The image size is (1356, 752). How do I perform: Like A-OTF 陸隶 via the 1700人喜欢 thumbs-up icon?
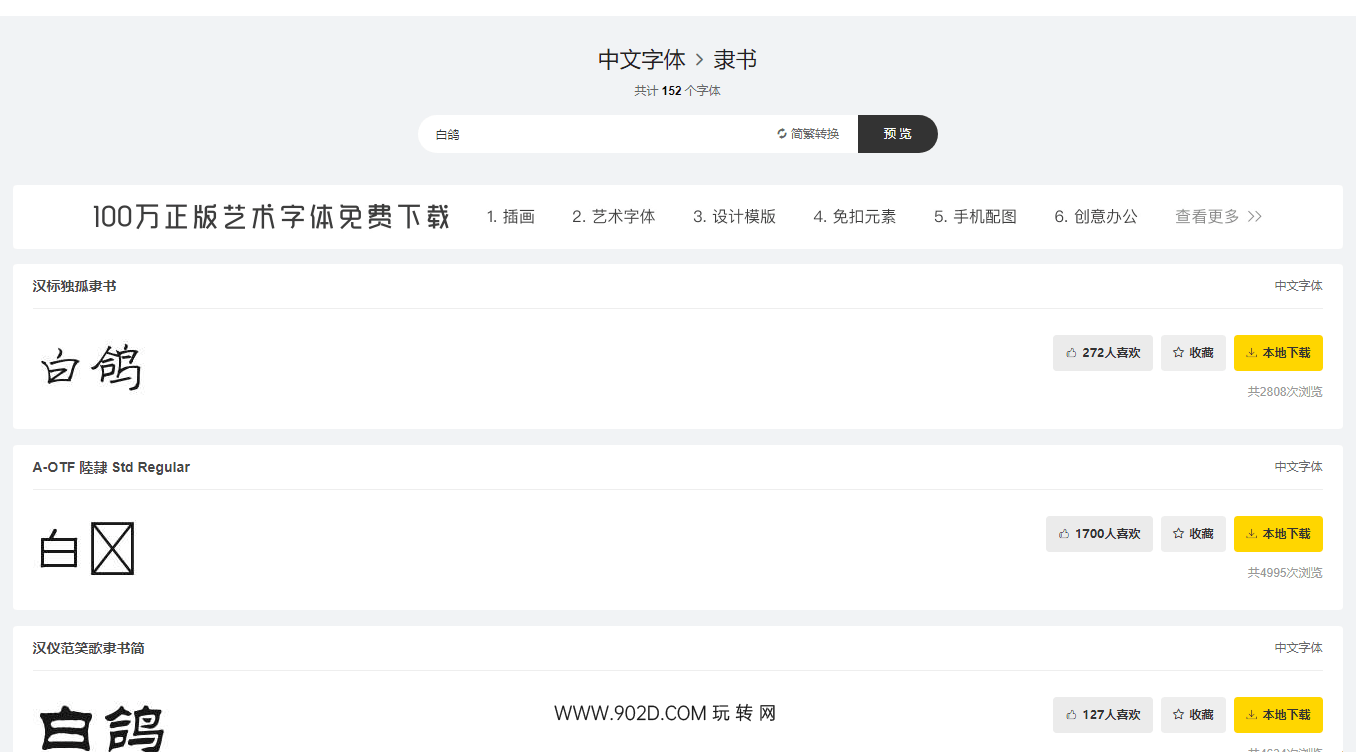pos(1062,533)
